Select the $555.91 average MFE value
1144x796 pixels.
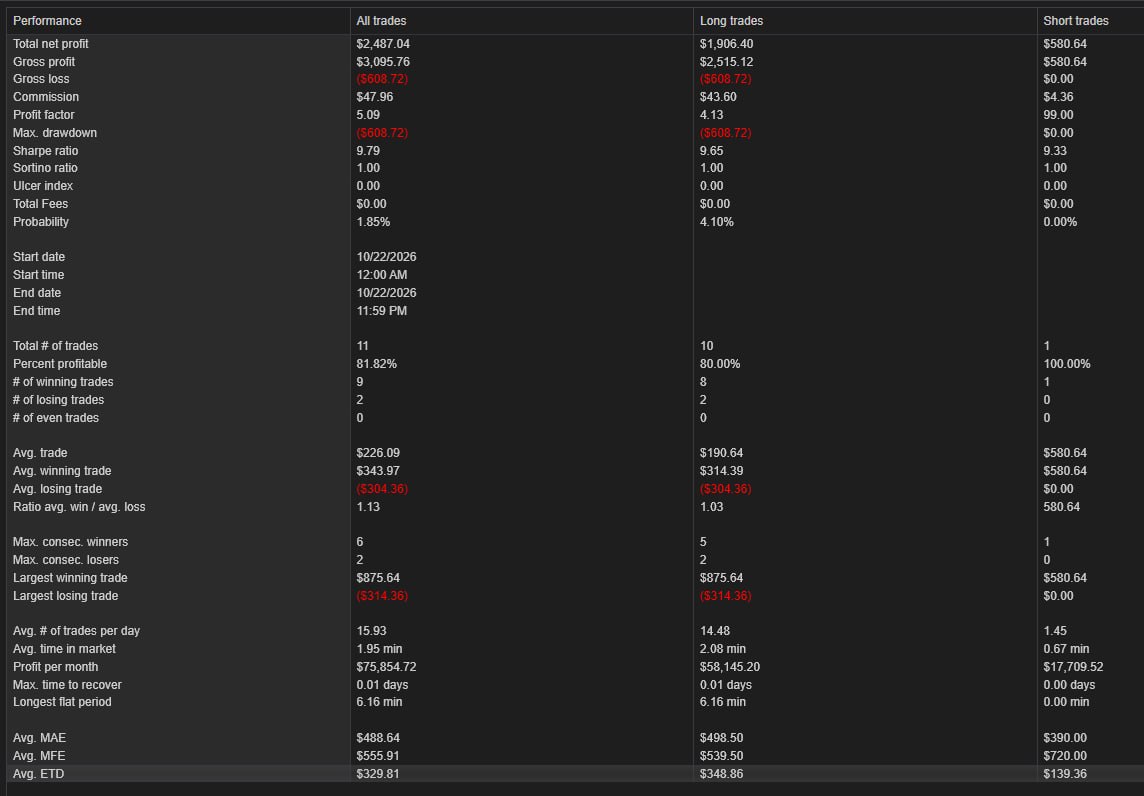[x=378, y=756]
